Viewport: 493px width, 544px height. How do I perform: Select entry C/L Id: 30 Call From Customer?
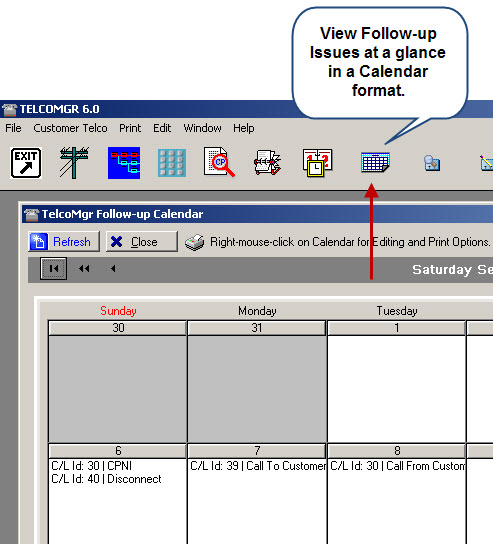(397, 466)
